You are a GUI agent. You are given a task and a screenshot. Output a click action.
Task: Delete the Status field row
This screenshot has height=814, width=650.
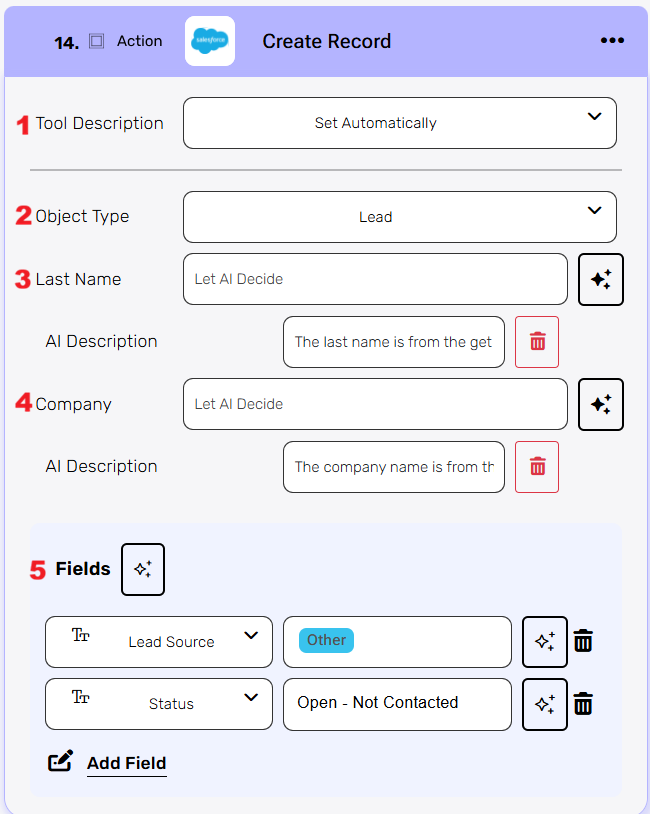(x=584, y=704)
